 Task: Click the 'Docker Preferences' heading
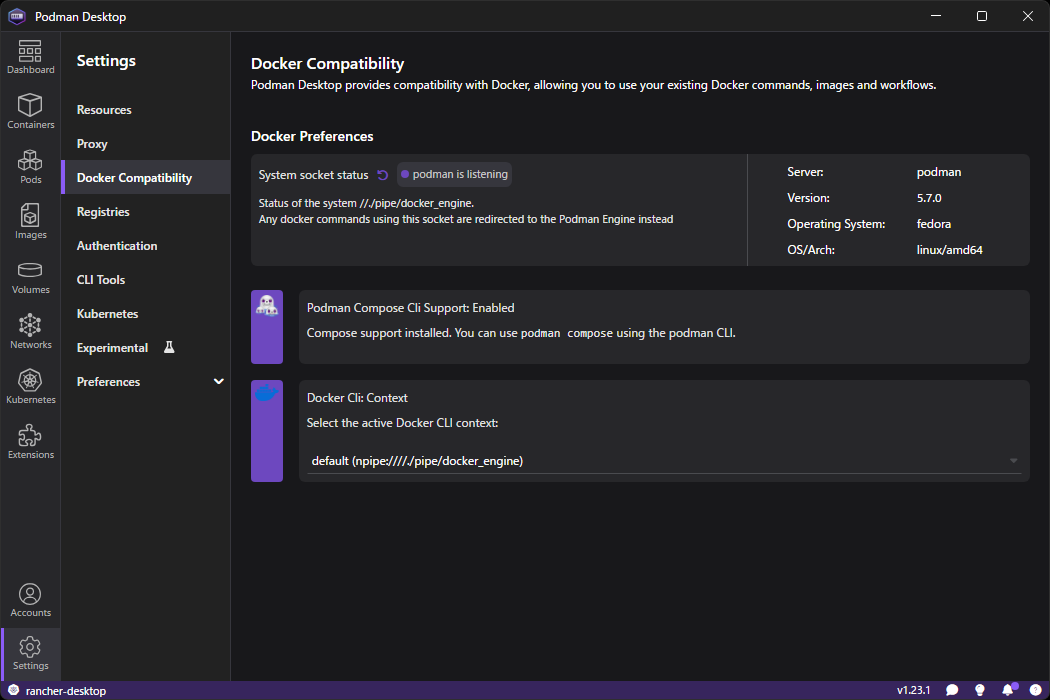(312, 136)
